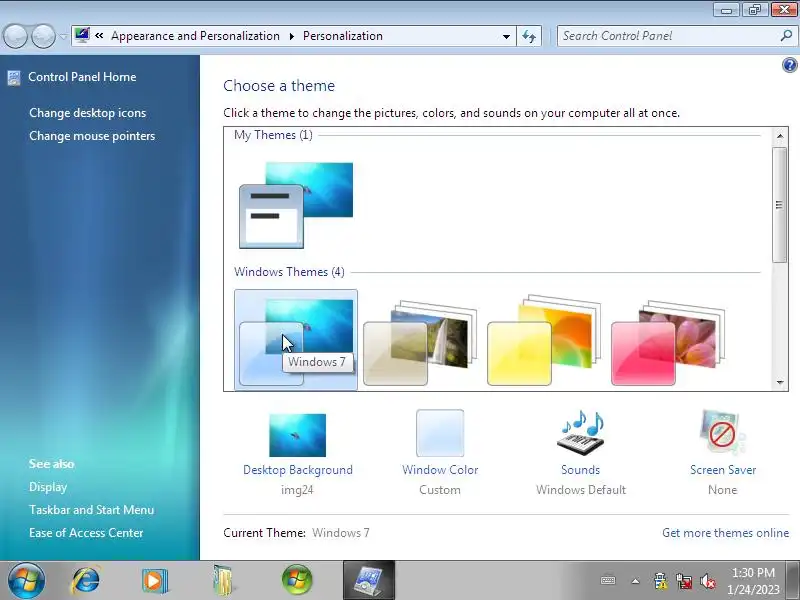
Task: Click the Back navigation button
Action: tap(15, 36)
